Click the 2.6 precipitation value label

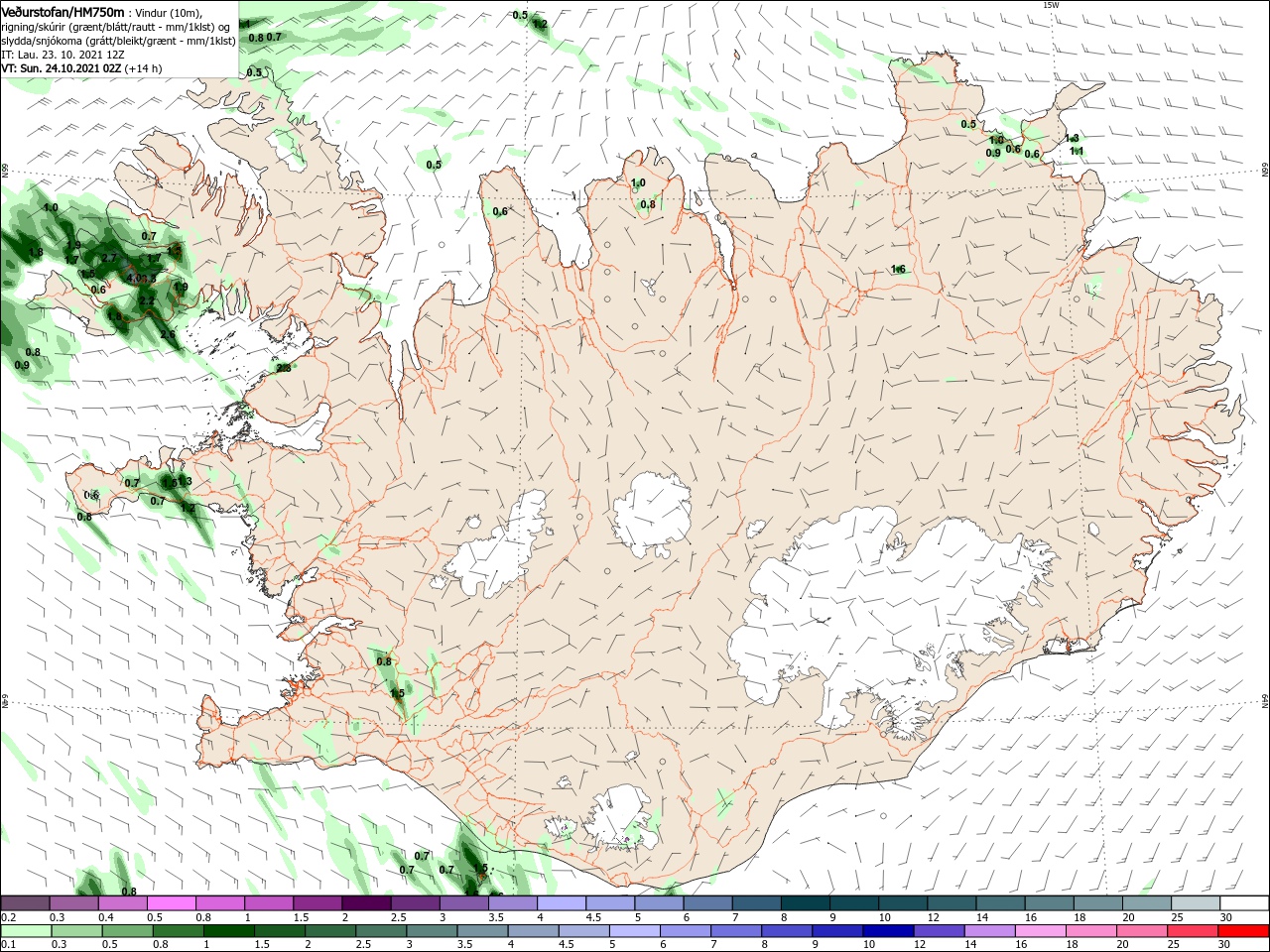coord(168,334)
